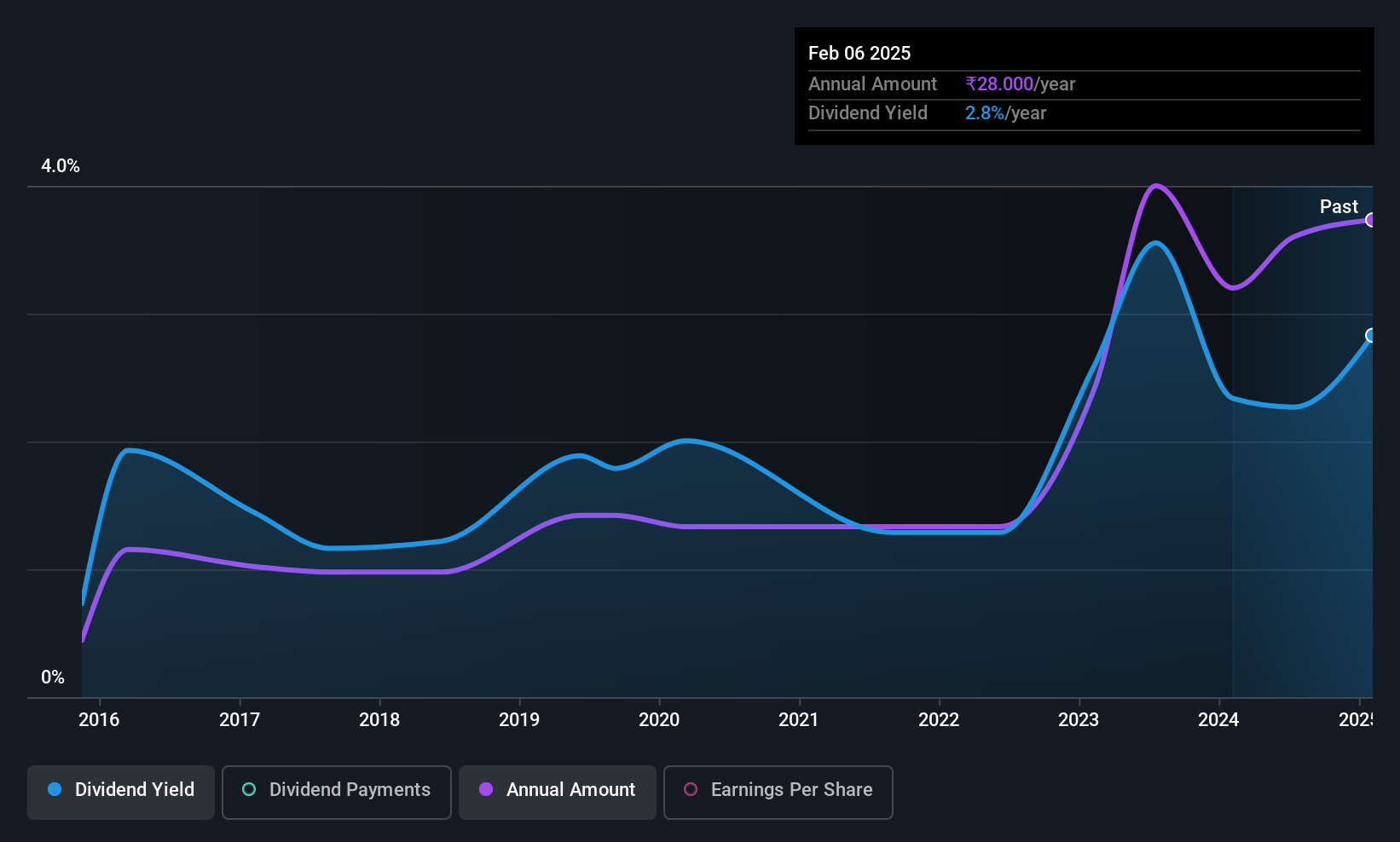Click the teal Dividend Payments legend circle
Image resolution: width=1400 pixels, height=842 pixels.
(x=249, y=789)
